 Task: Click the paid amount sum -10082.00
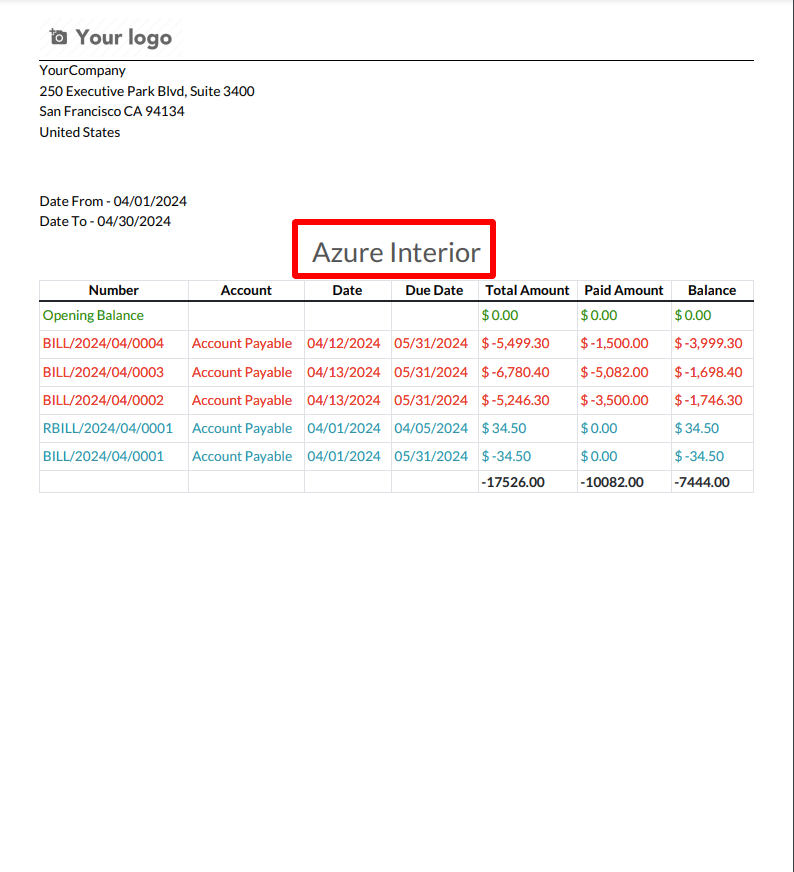pyautogui.click(x=612, y=482)
